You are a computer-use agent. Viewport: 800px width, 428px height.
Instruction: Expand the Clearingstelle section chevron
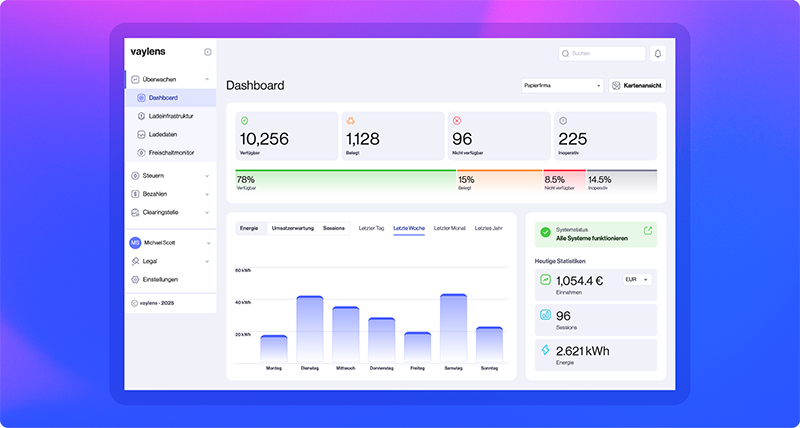(207, 212)
